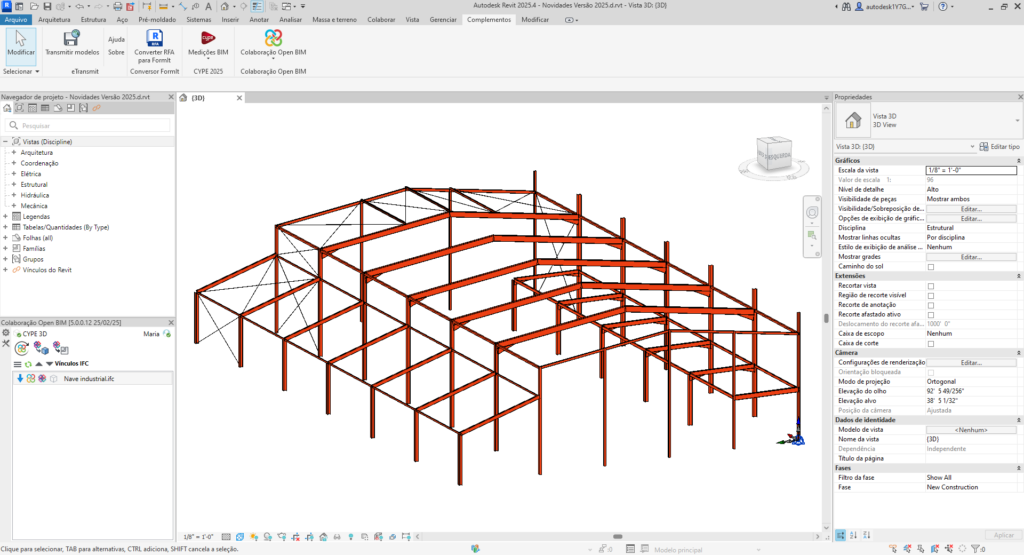Click the schedules icon in project browser toolbar
This screenshot has width=1024, height=555.
45,108
